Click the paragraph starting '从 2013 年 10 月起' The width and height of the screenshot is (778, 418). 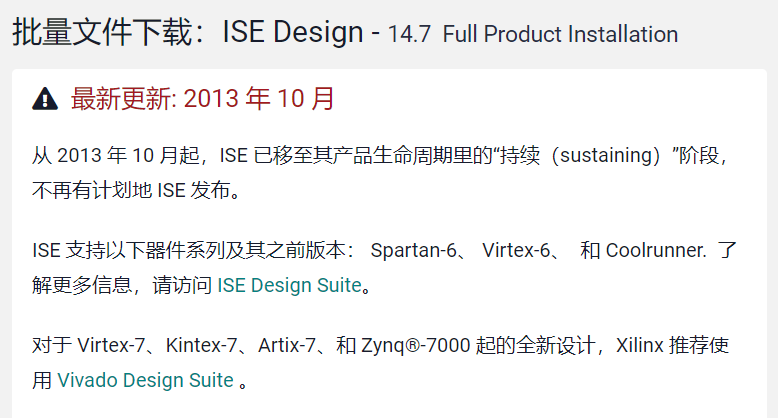point(380,173)
